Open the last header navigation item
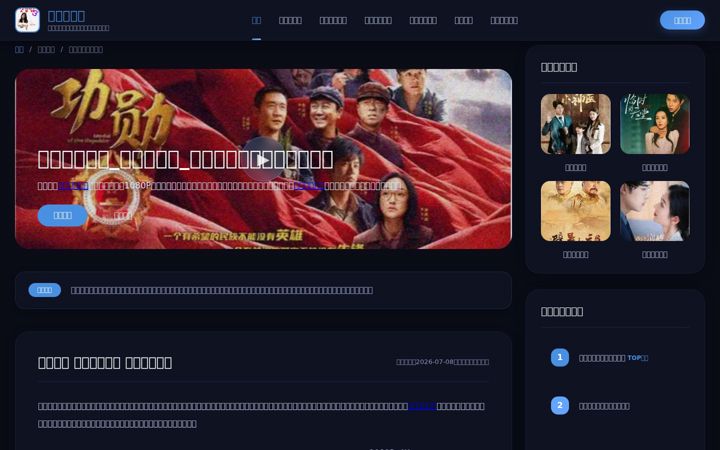The width and height of the screenshot is (720, 450). tap(504, 20)
